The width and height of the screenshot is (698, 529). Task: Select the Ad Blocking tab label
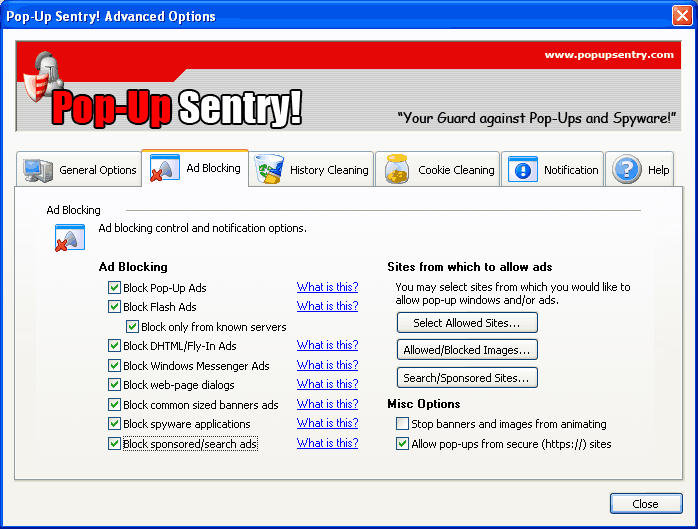213,168
